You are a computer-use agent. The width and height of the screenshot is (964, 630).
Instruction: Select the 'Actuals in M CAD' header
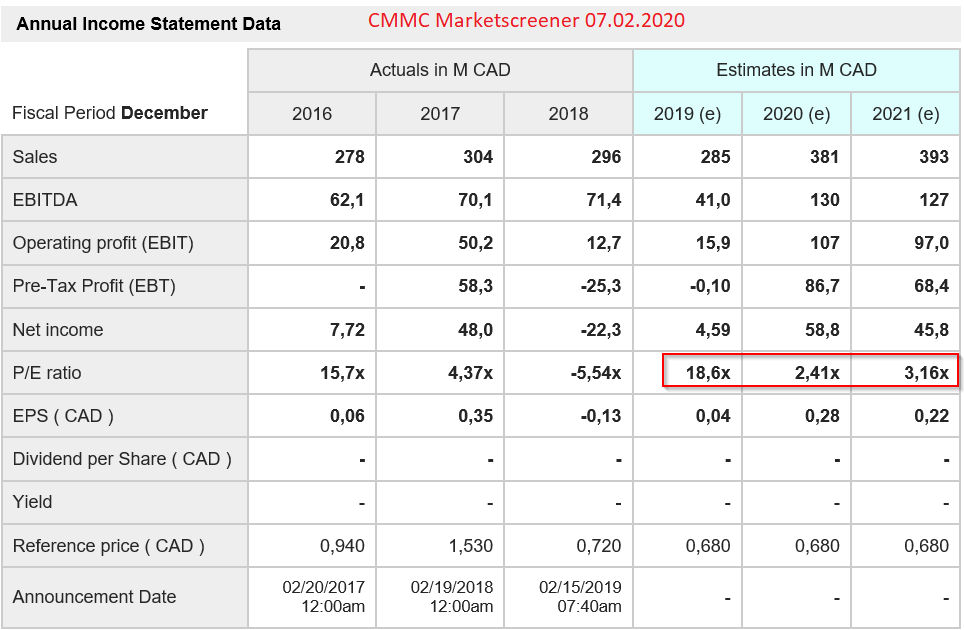[x=440, y=70]
